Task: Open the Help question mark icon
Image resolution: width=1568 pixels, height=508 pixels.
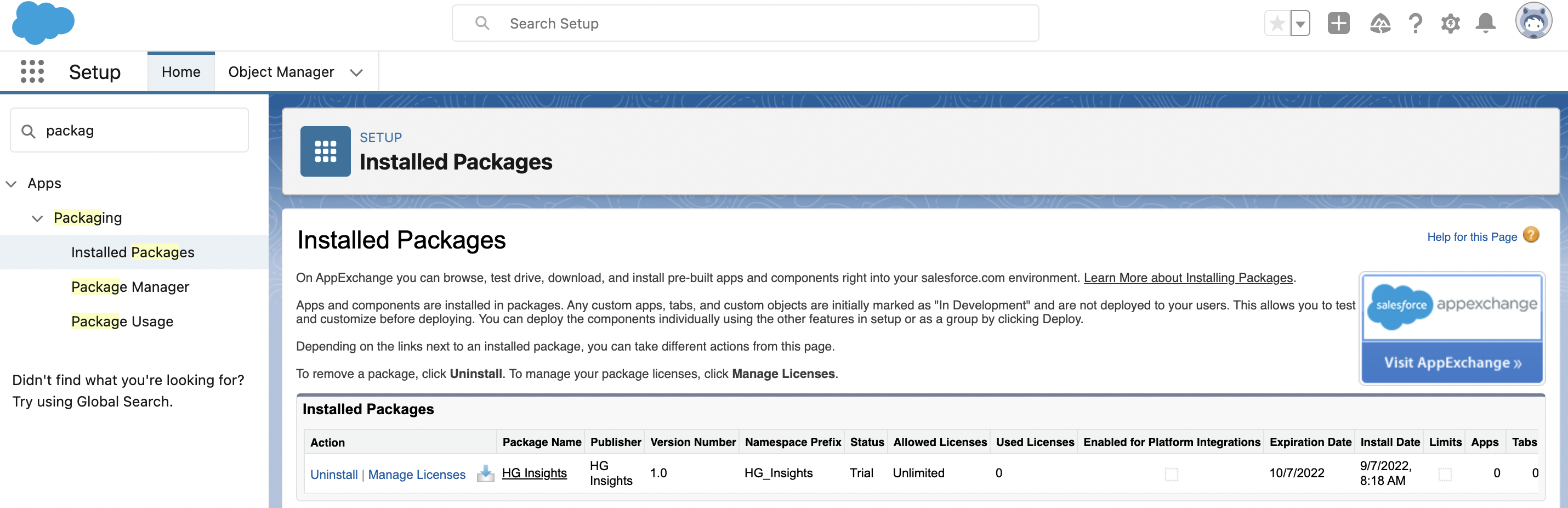Action: [1415, 24]
